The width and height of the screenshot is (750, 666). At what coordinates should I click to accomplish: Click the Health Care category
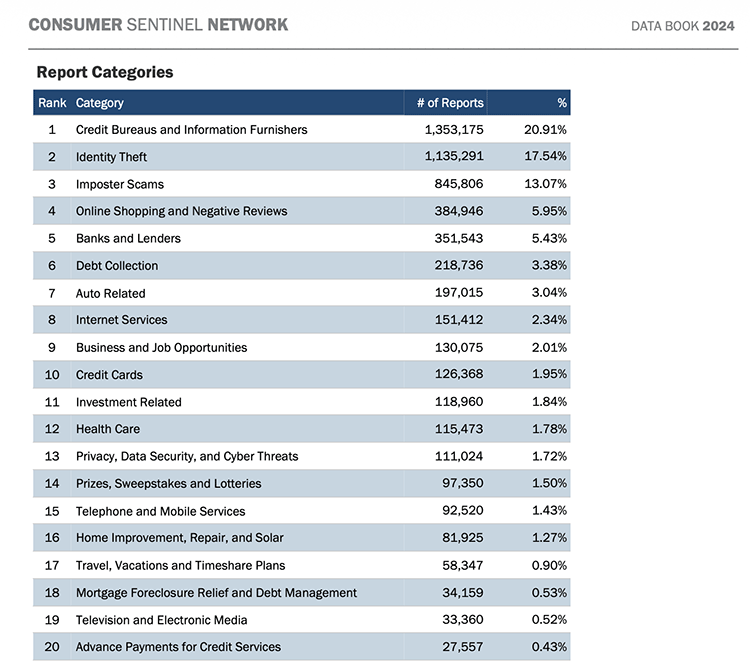tap(108, 429)
